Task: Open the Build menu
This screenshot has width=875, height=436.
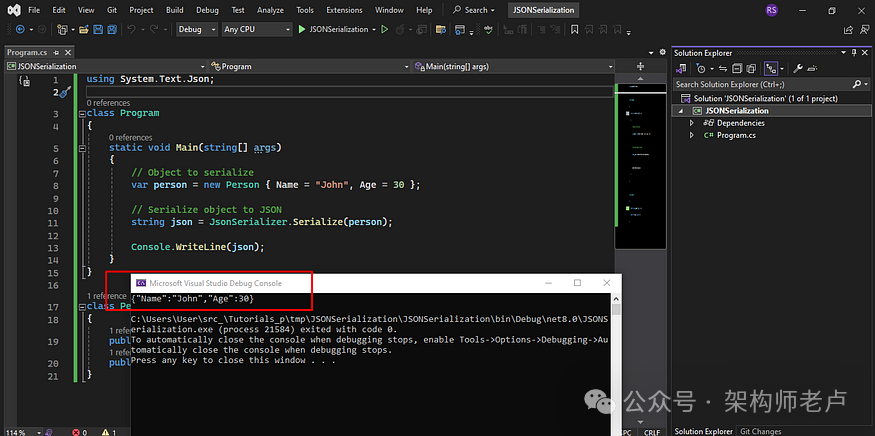Action: coord(175,10)
